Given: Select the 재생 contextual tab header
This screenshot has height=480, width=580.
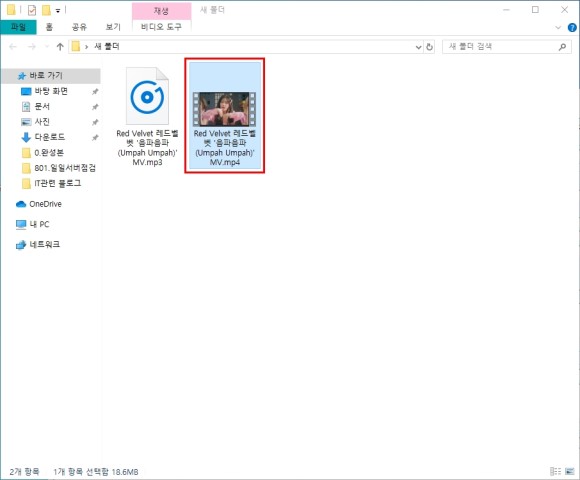Looking at the screenshot, I should pyautogui.click(x=161, y=11).
